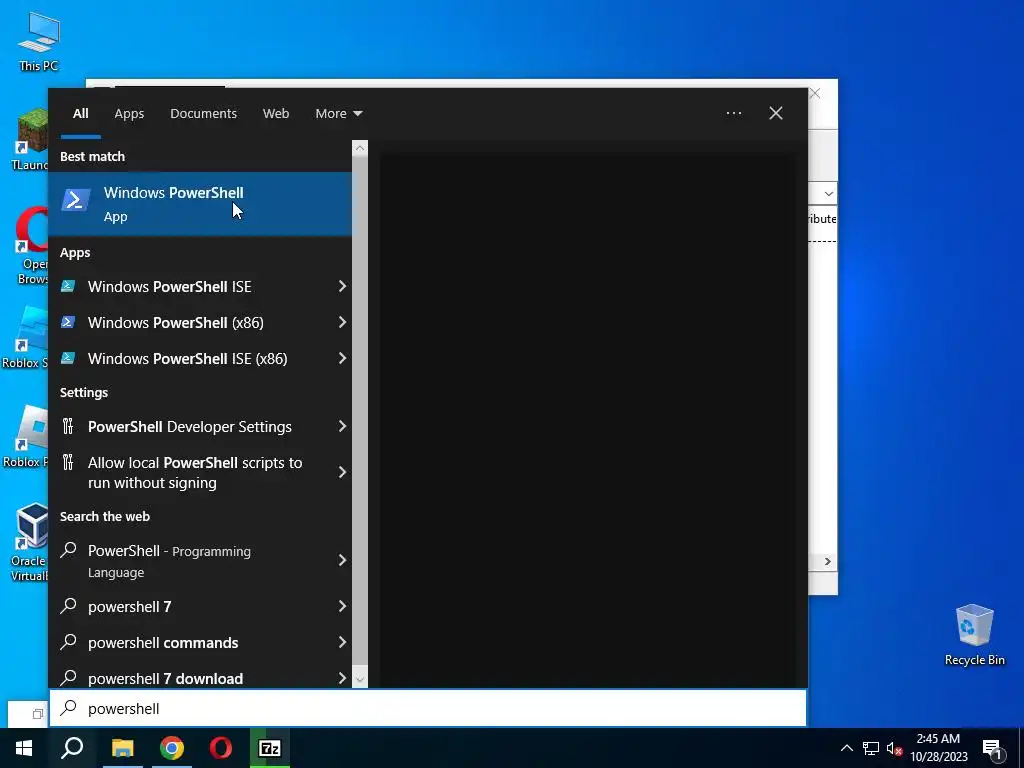Switch to the Apps search tab
This screenshot has height=768, width=1024.
point(129,114)
